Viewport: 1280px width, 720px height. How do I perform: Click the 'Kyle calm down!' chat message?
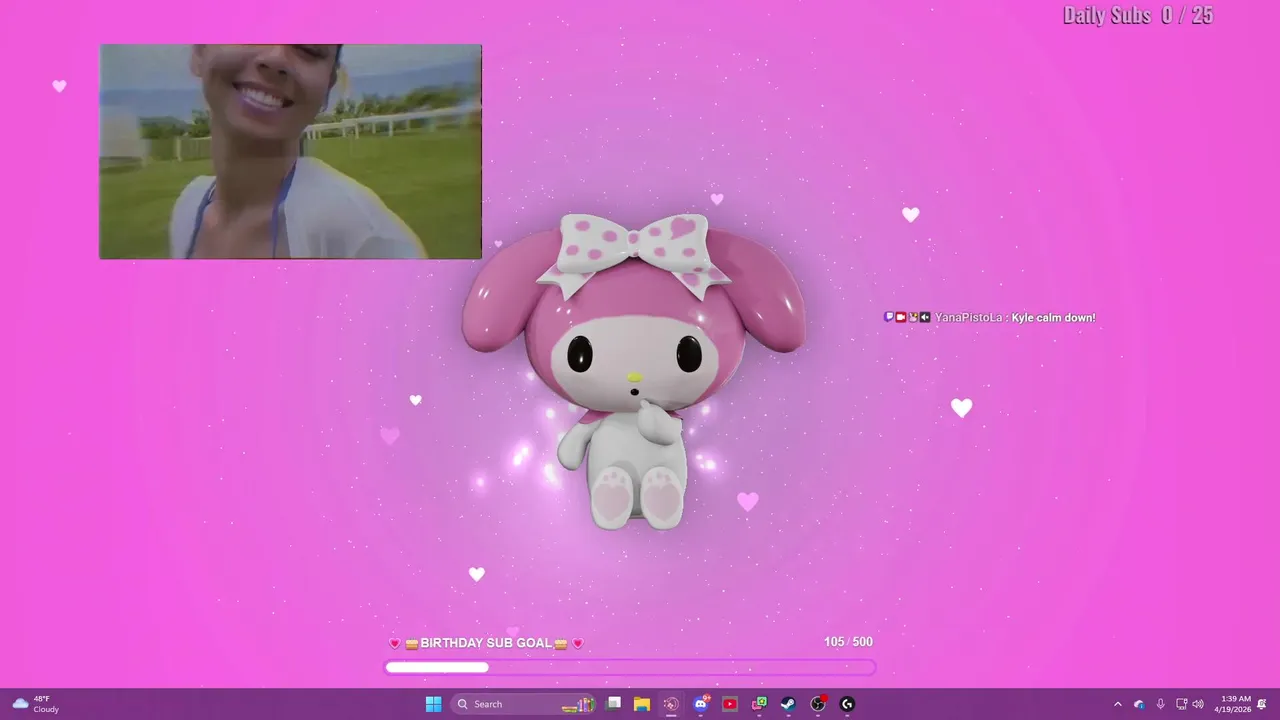1053,317
